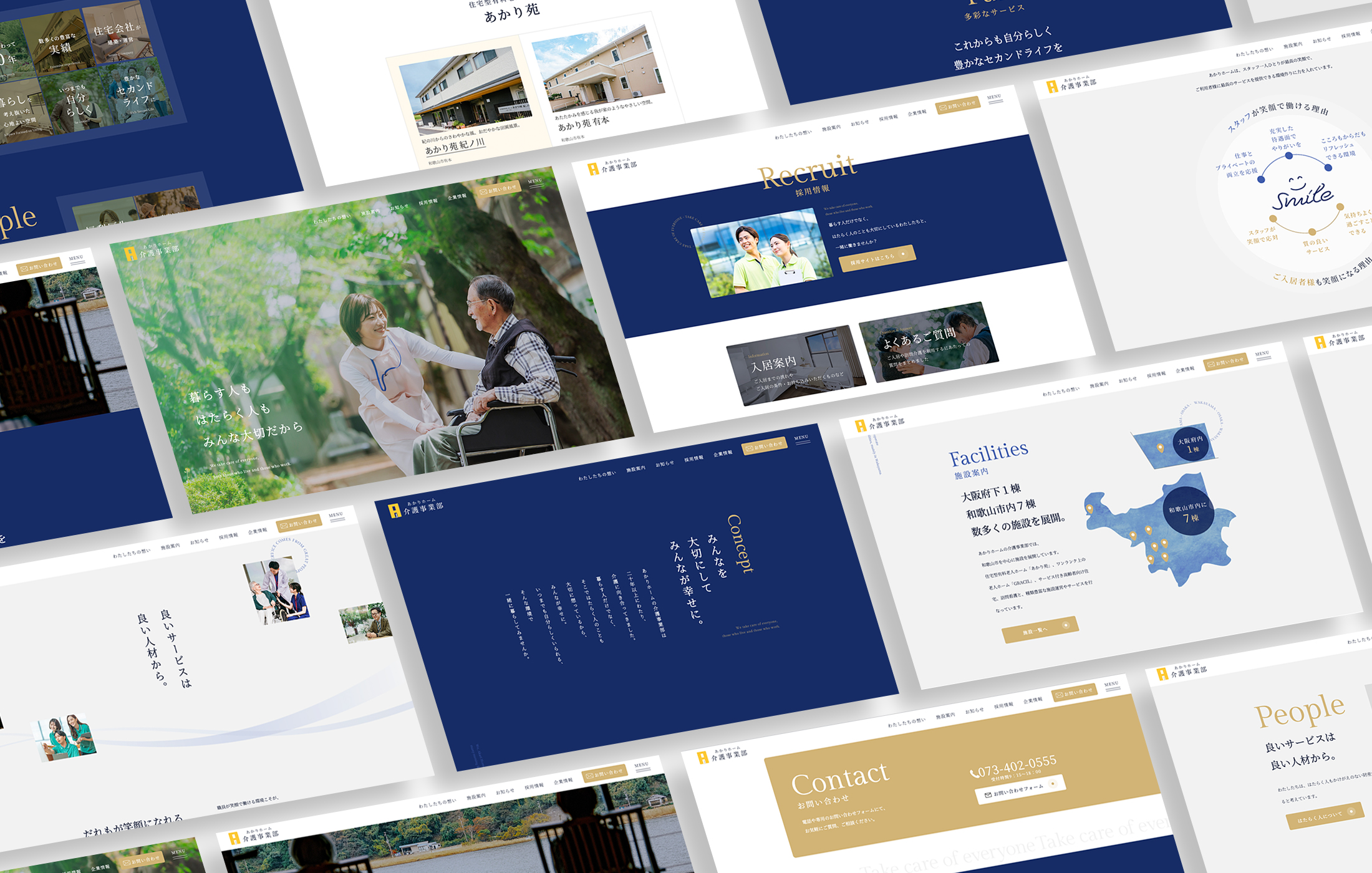Image resolution: width=1372 pixels, height=873 pixels.
Task: Click お問い合わせフォーム button in Contact
Action: tap(1019, 790)
